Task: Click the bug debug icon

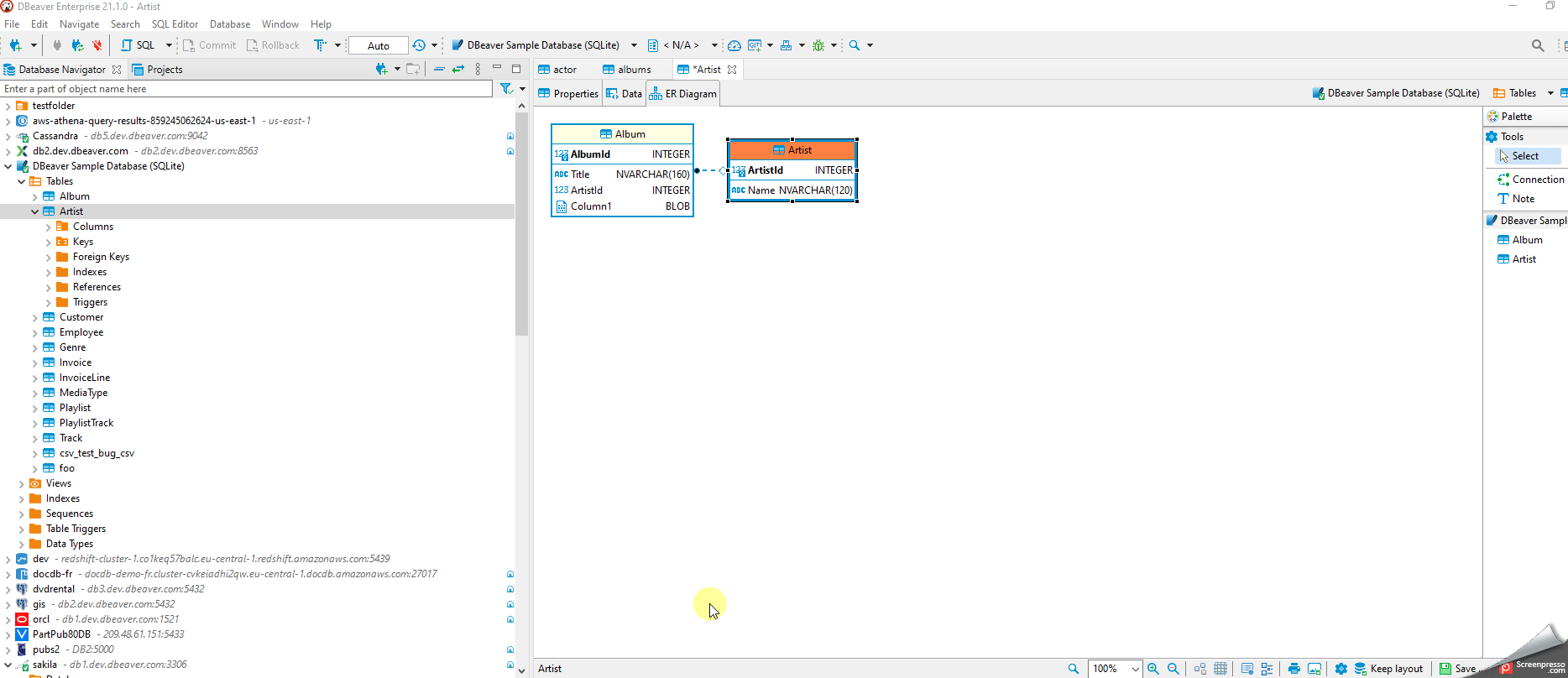Action: [x=818, y=45]
